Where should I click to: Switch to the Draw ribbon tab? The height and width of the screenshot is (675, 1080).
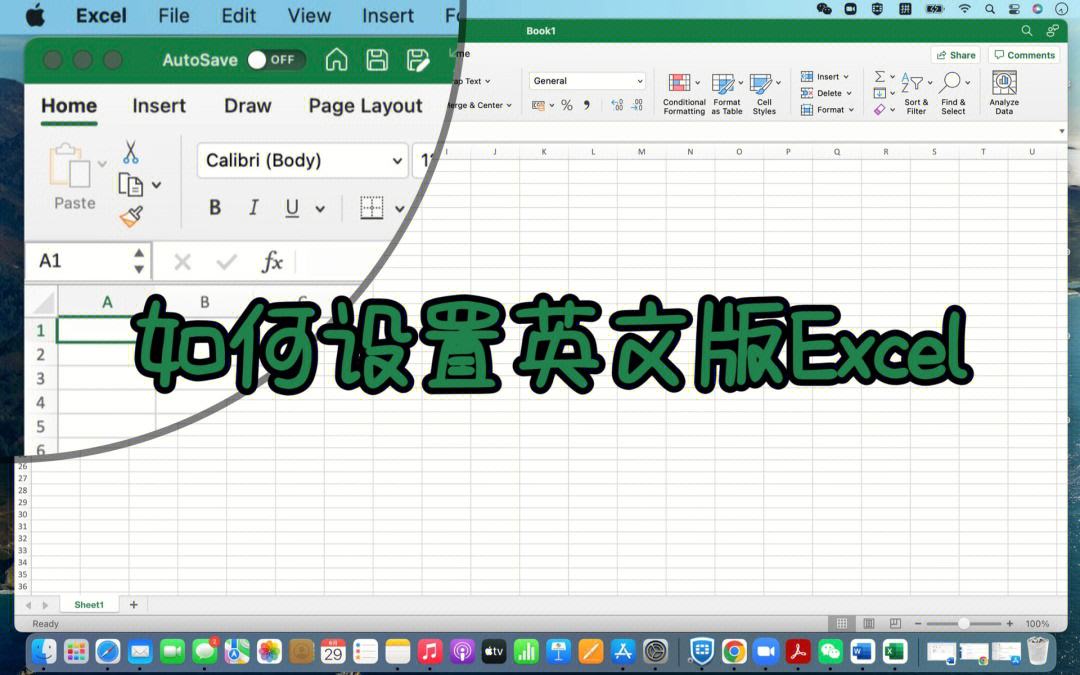point(247,105)
